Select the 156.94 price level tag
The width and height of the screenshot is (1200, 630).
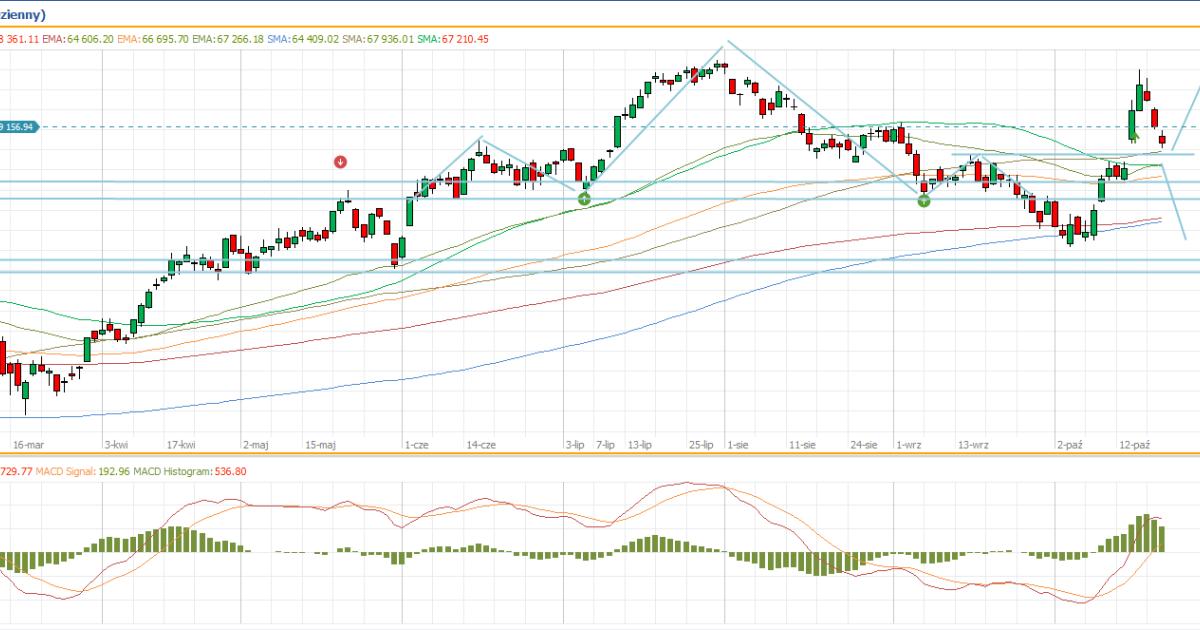point(18,127)
